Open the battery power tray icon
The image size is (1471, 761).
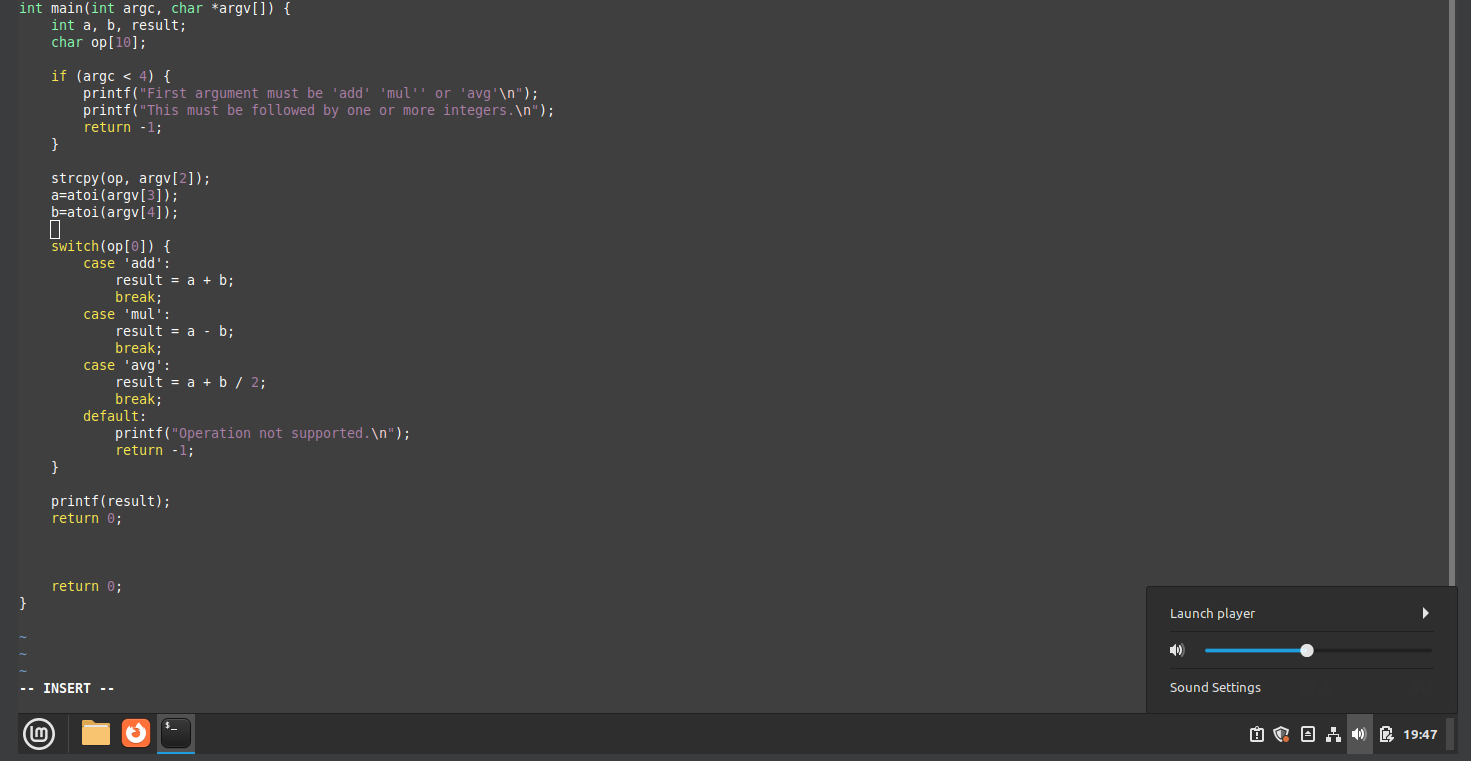point(1386,735)
